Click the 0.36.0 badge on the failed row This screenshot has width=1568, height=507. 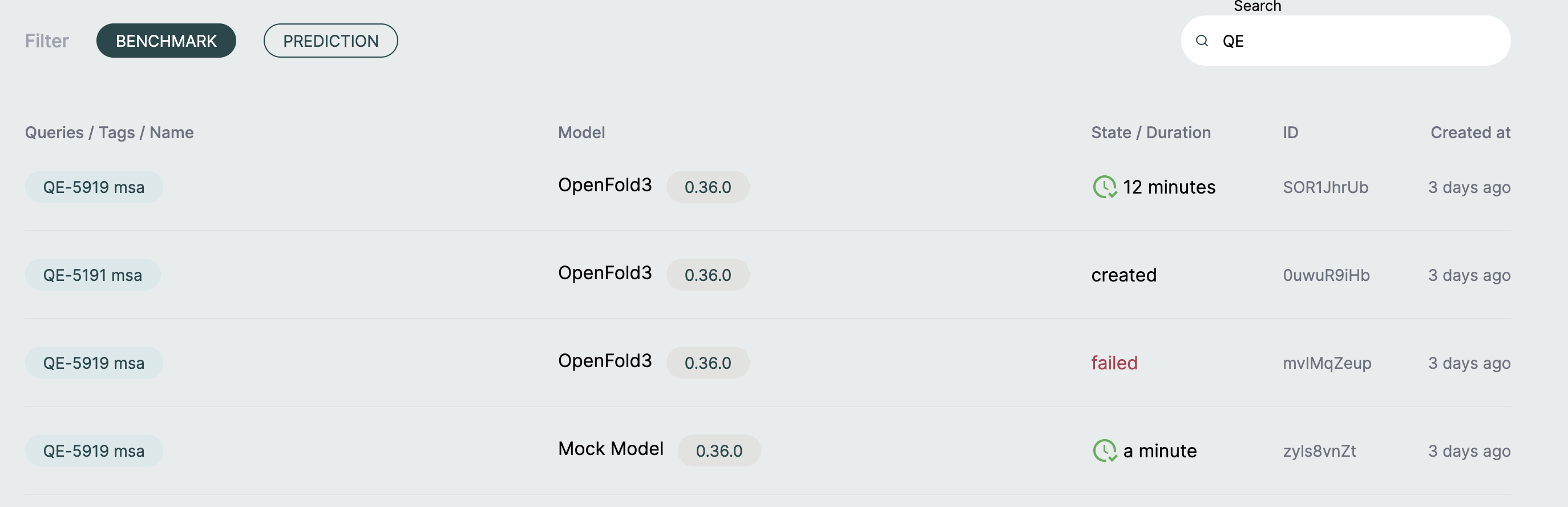708,362
